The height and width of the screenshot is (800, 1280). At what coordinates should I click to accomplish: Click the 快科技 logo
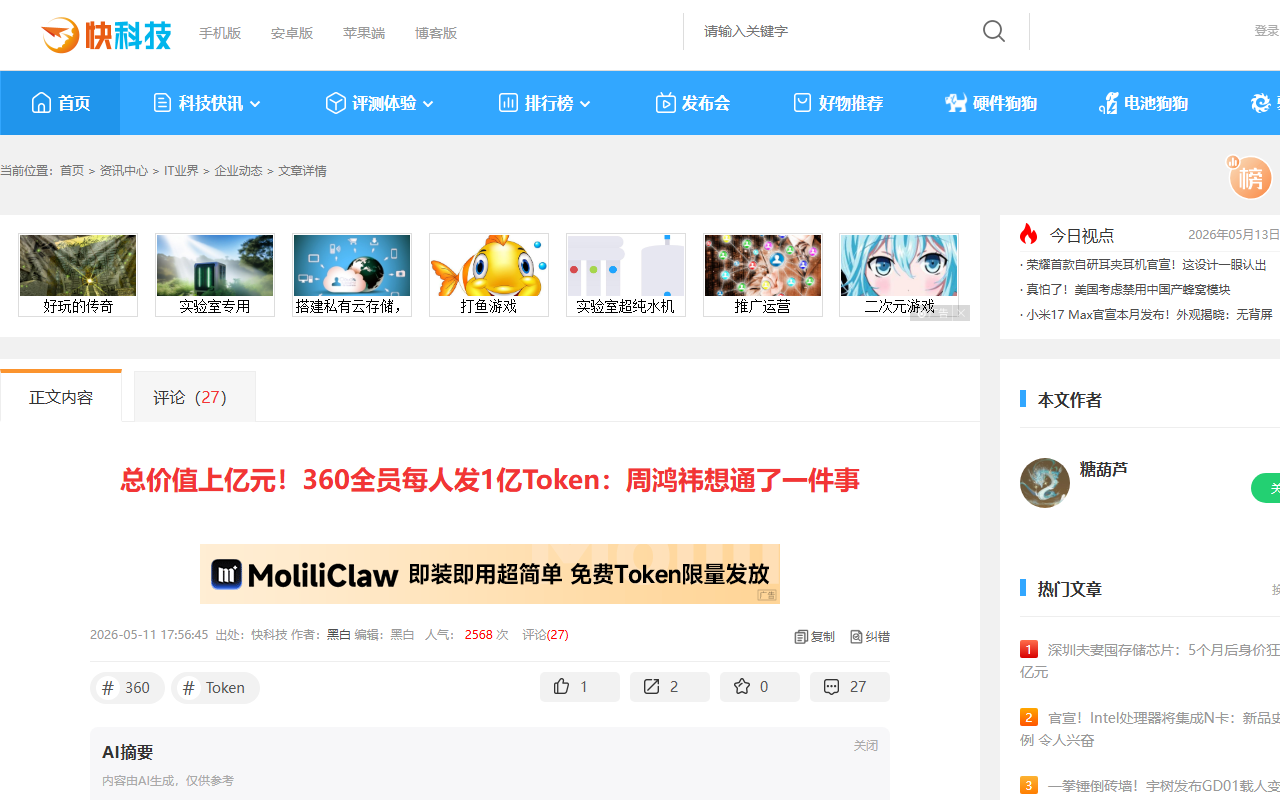coord(106,35)
